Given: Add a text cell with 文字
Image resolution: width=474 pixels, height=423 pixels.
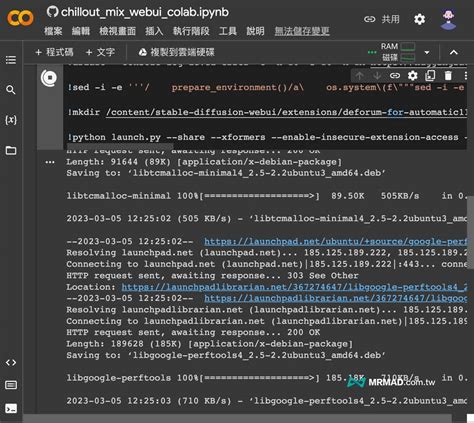Looking at the screenshot, I should point(100,52).
